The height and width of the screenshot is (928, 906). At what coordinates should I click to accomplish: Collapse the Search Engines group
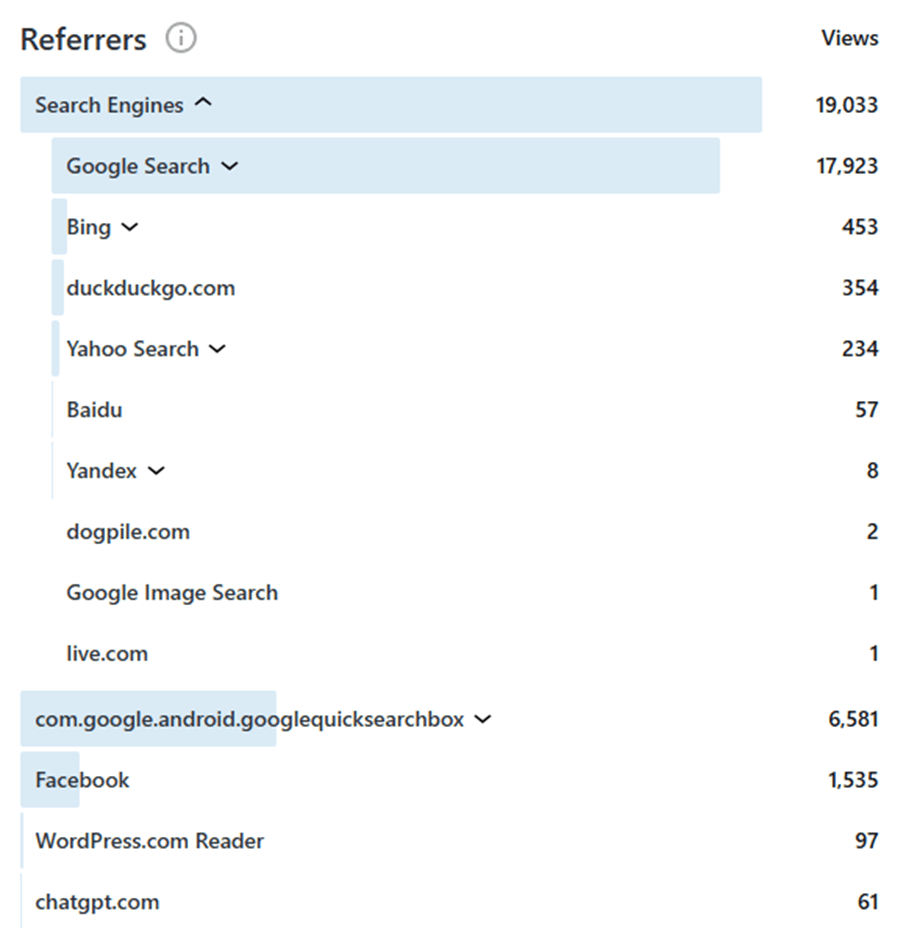[x=203, y=104]
